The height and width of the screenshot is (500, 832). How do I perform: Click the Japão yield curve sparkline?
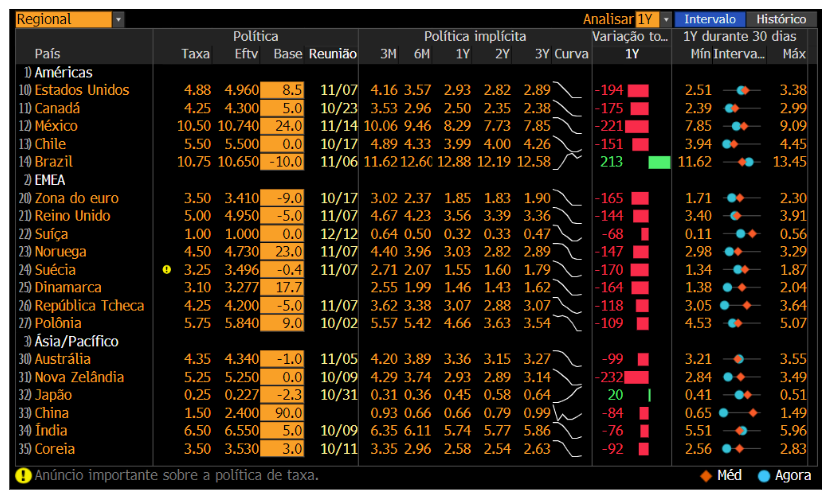(567, 395)
